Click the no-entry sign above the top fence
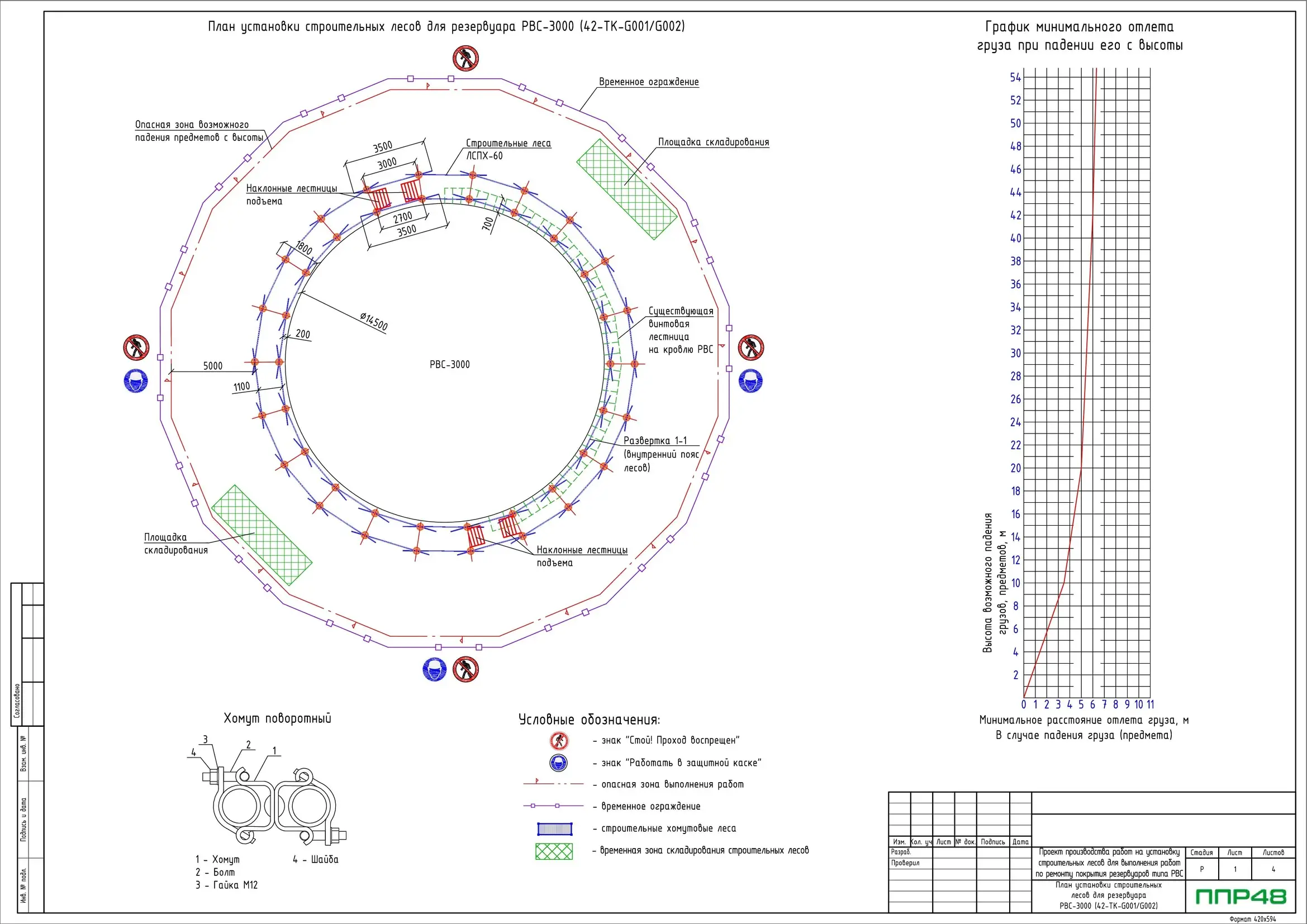Image resolution: width=1307 pixels, height=924 pixels. pos(465,59)
